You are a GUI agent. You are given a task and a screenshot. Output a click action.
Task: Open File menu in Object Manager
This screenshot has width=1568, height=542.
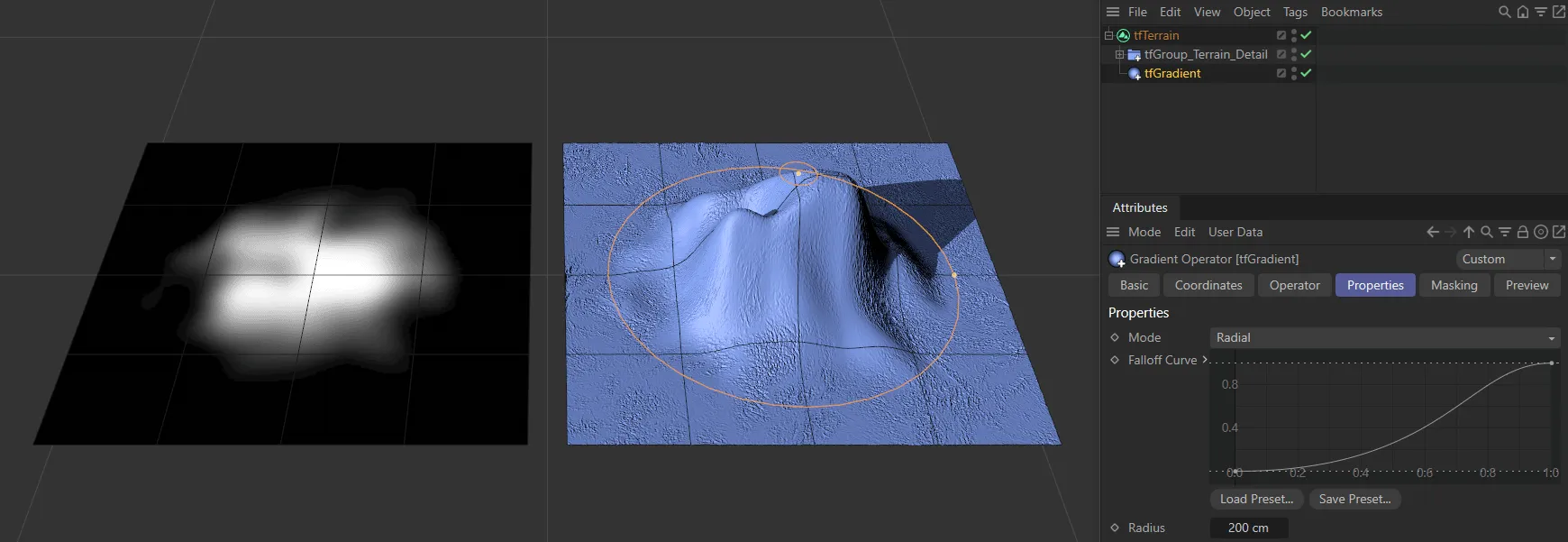(x=1137, y=12)
